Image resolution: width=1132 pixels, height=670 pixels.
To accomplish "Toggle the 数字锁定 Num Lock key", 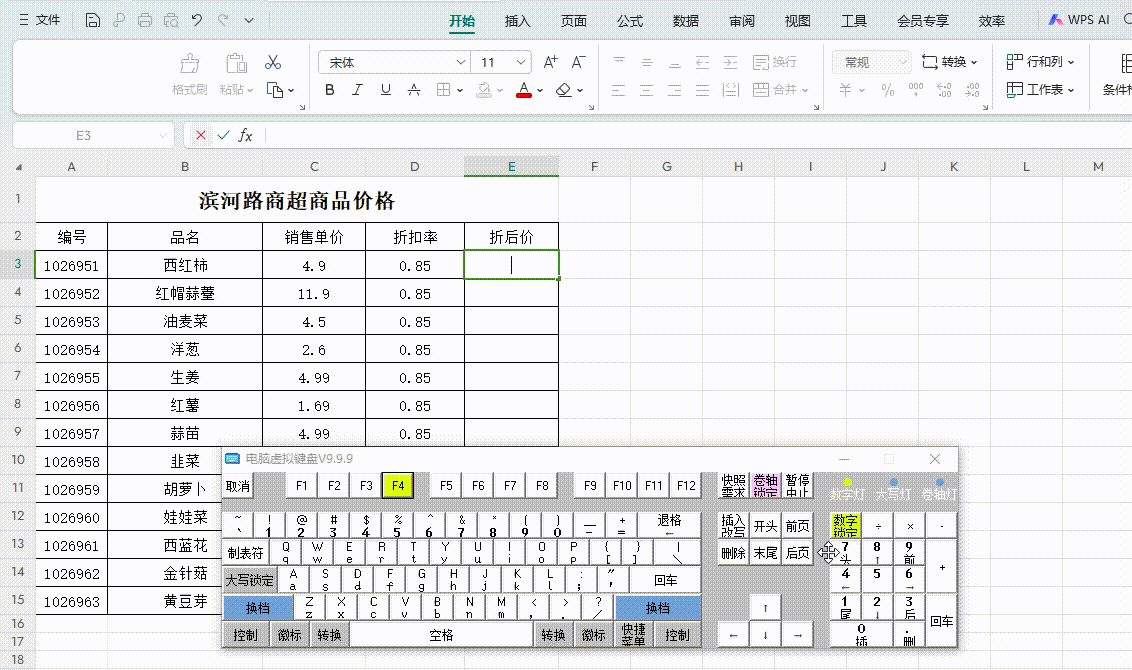I will [845, 526].
